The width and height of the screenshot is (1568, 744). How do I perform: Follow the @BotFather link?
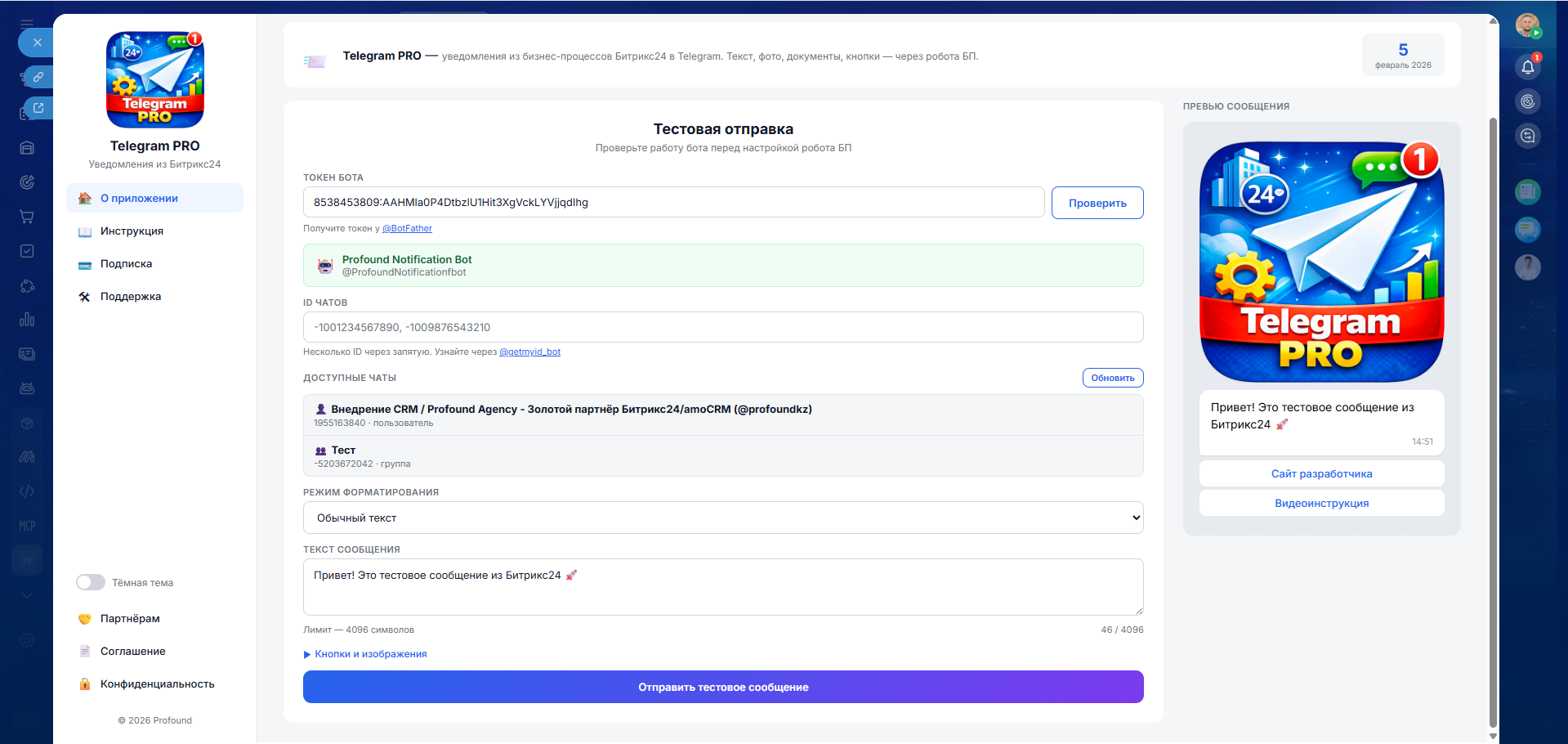click(407, 229)
